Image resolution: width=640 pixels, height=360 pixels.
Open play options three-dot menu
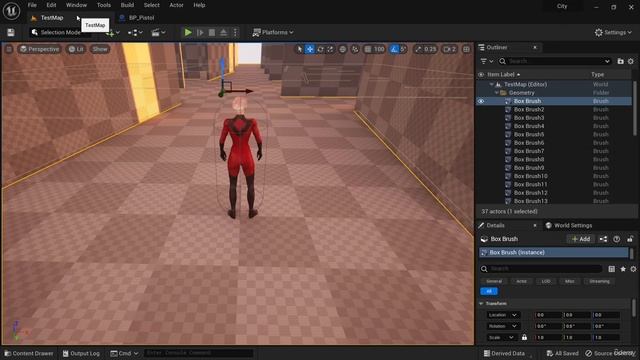(x=235, y=32)
